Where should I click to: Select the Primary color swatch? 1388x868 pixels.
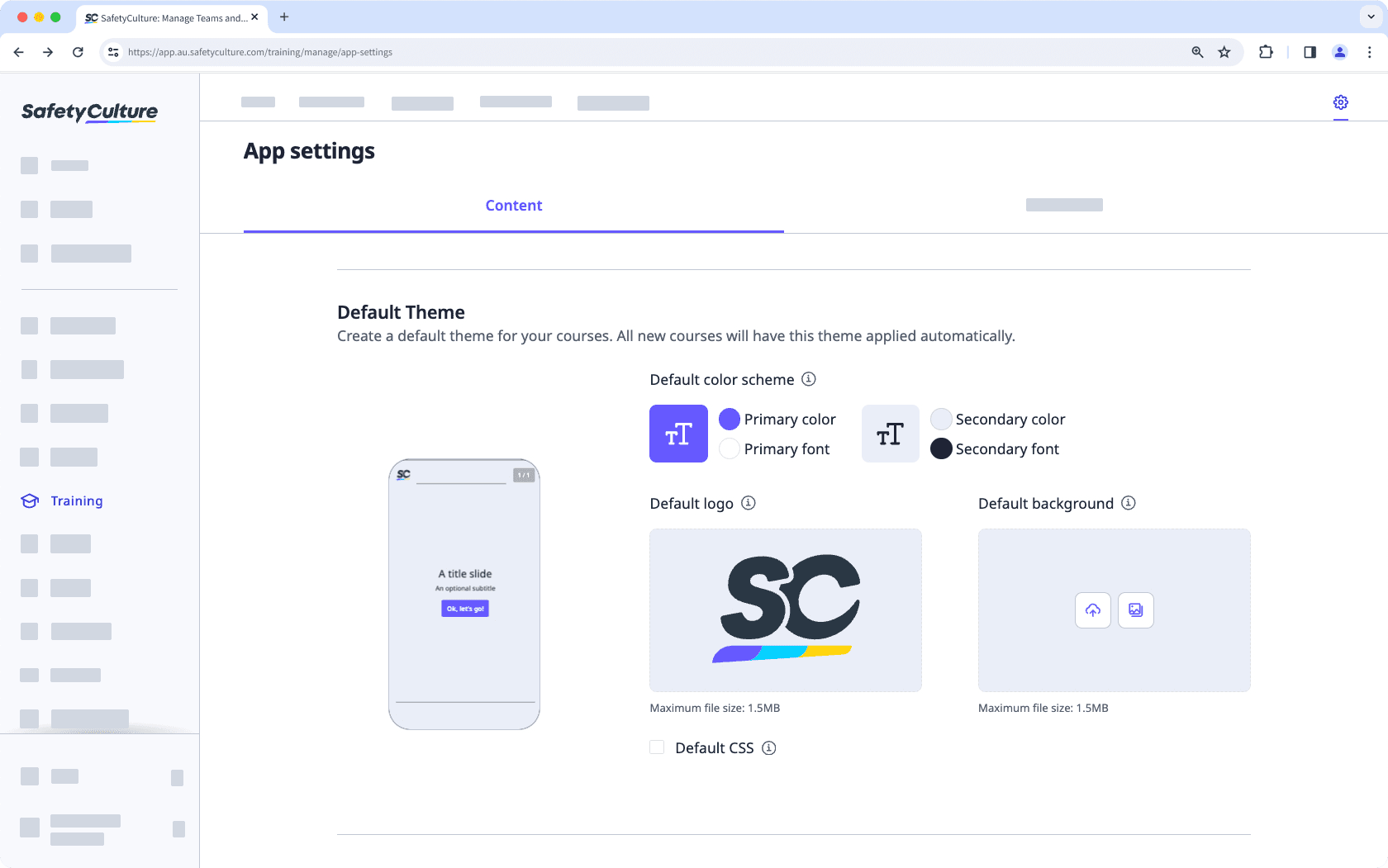(730, 419)
